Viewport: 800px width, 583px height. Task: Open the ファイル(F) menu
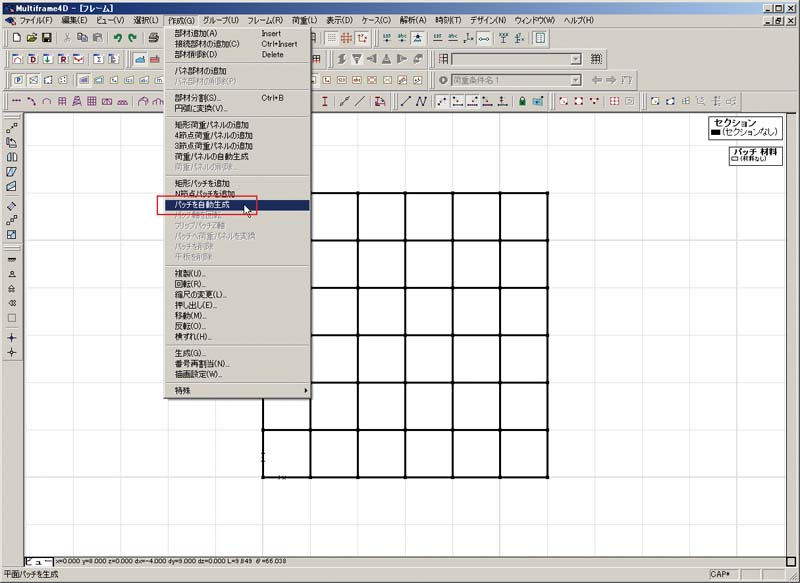tap(36, 20)
